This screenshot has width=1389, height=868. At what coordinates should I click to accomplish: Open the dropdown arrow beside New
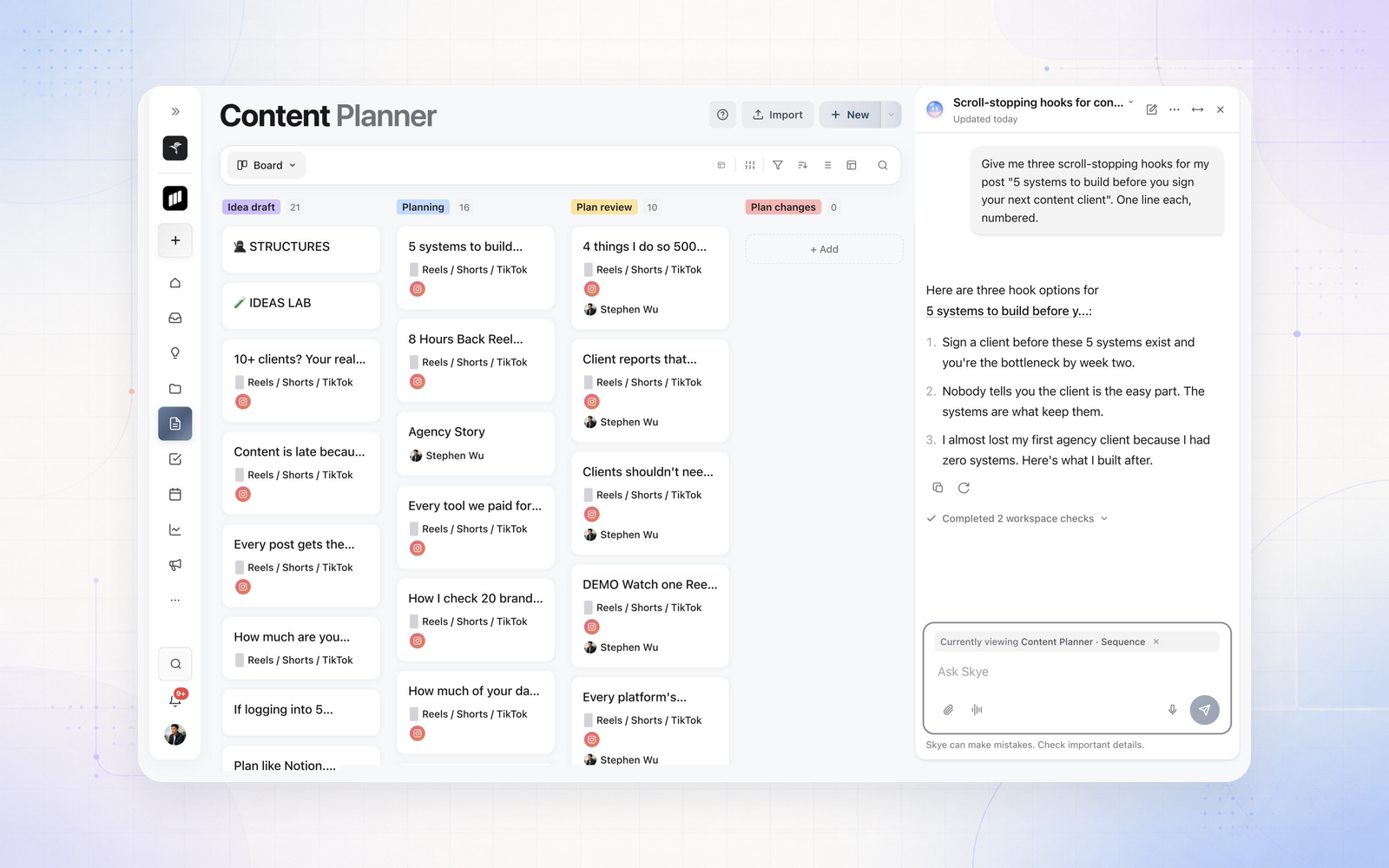[x=891, y=115]
